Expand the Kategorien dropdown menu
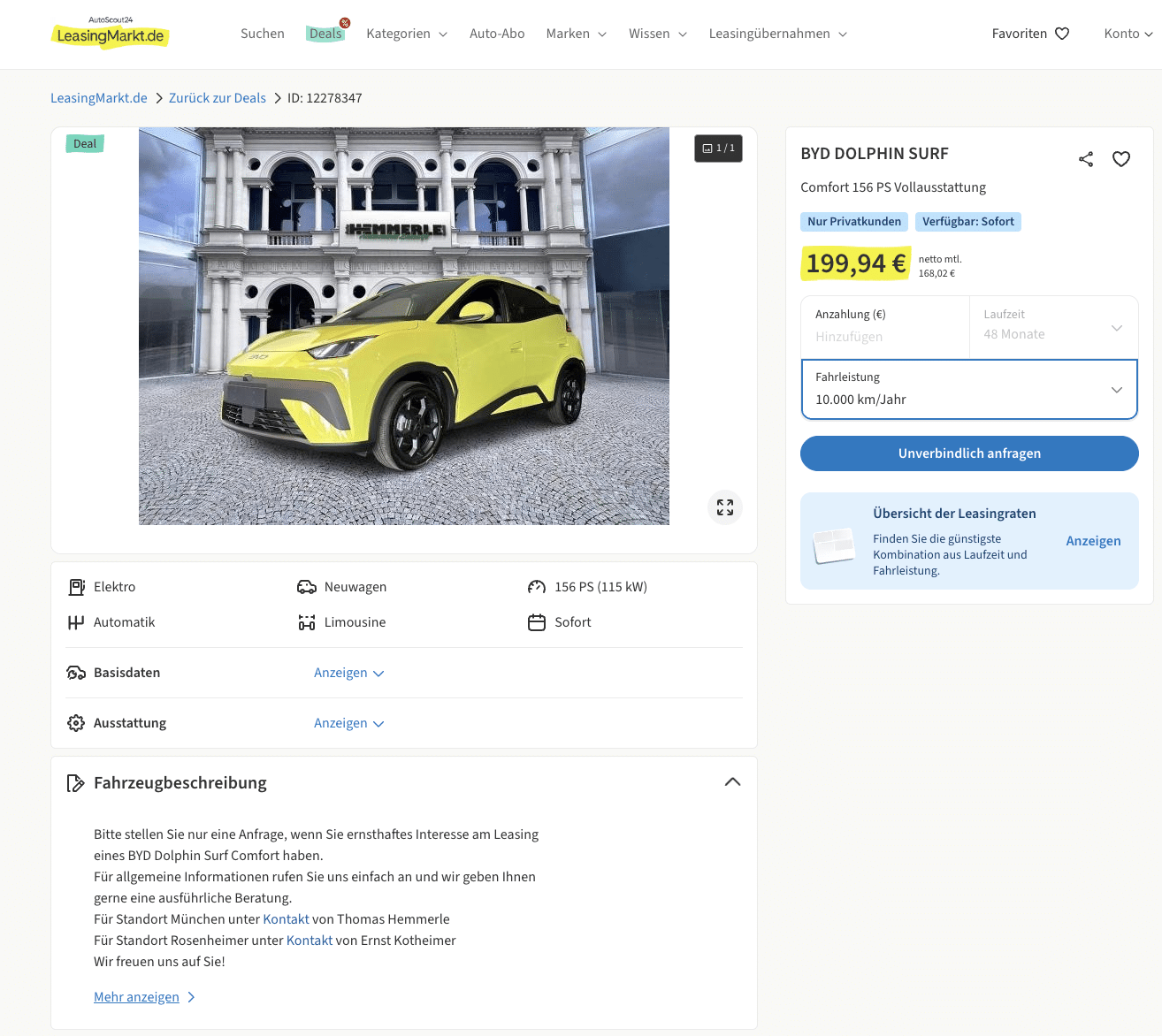 point(407,34)
